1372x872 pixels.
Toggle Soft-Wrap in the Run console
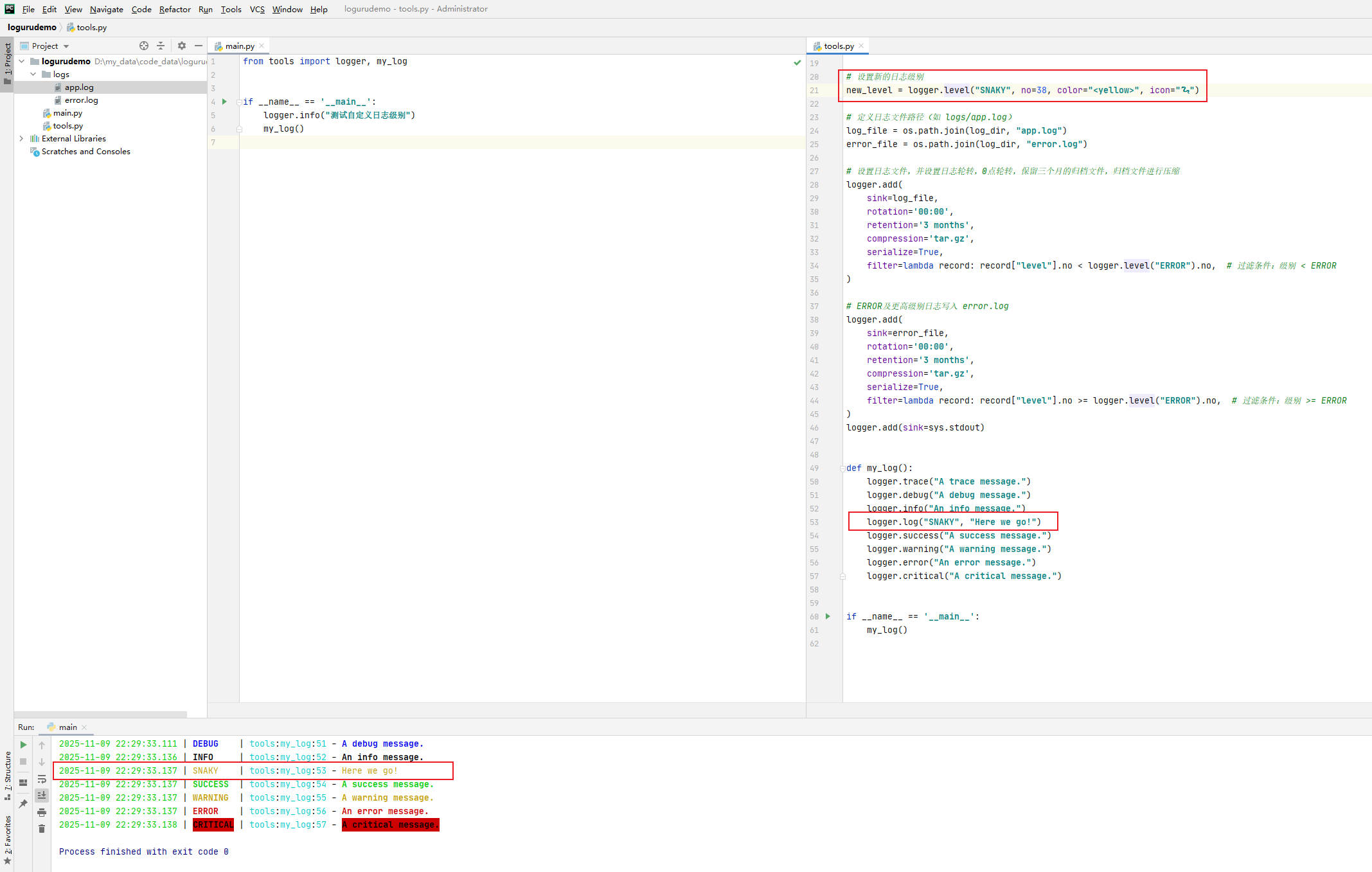[x=42, y=779]
